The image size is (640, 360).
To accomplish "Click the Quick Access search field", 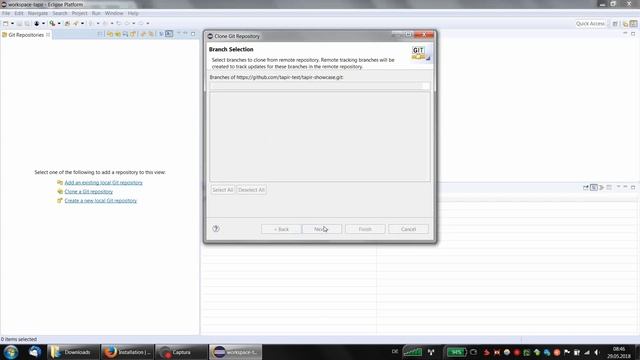I will 590,24.
